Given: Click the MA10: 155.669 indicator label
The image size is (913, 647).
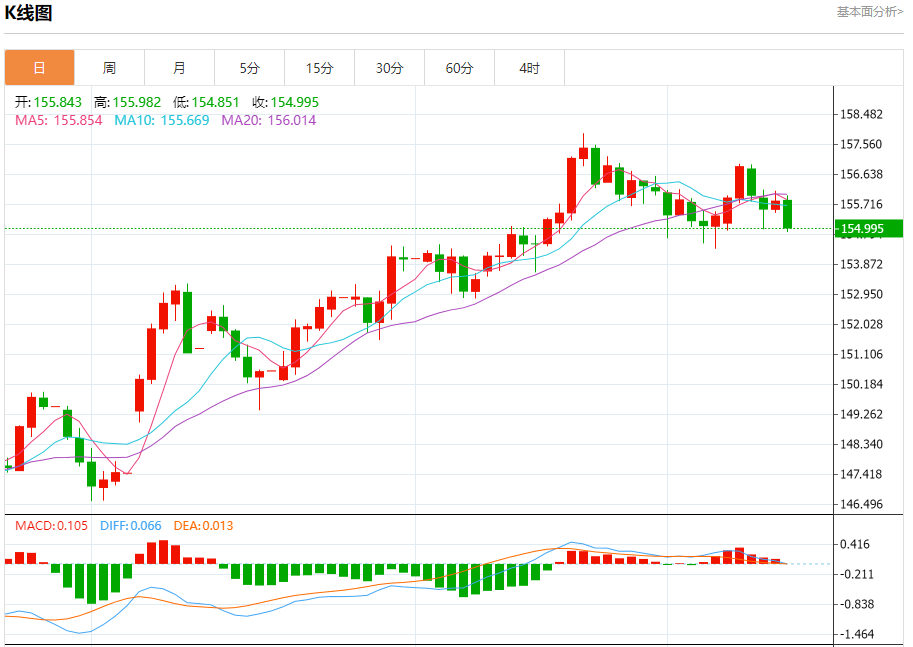Looking at the screenshot, I should coord(161,120).
